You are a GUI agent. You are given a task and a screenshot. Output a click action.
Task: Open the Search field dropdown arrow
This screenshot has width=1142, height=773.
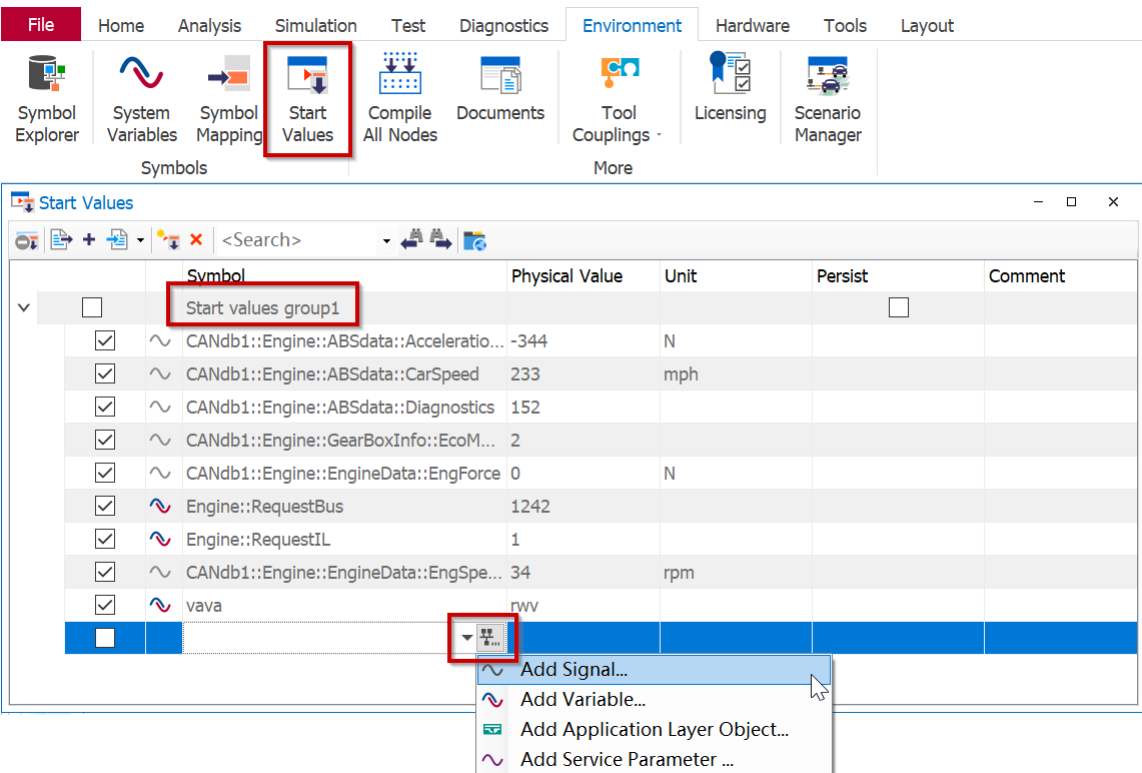[386, 241]
